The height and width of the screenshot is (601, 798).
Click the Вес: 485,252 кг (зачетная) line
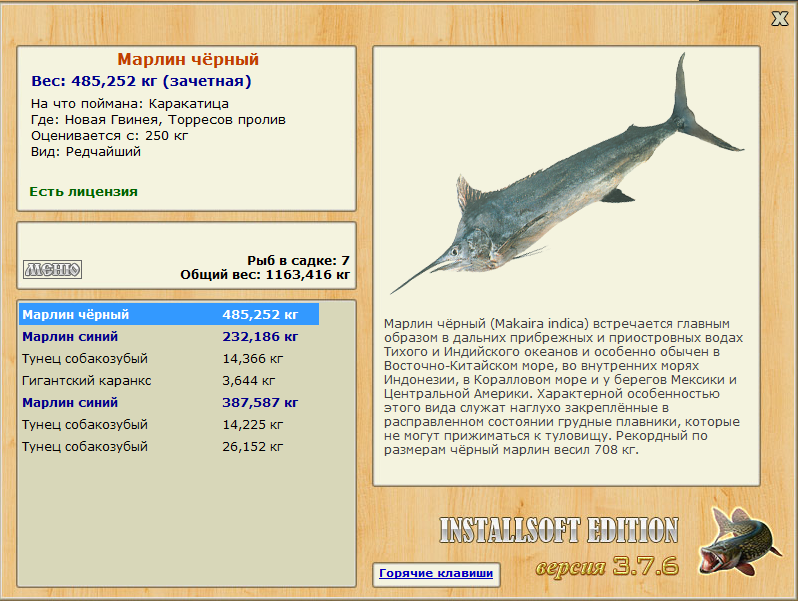pyautogui.click(x=141, y=81)
